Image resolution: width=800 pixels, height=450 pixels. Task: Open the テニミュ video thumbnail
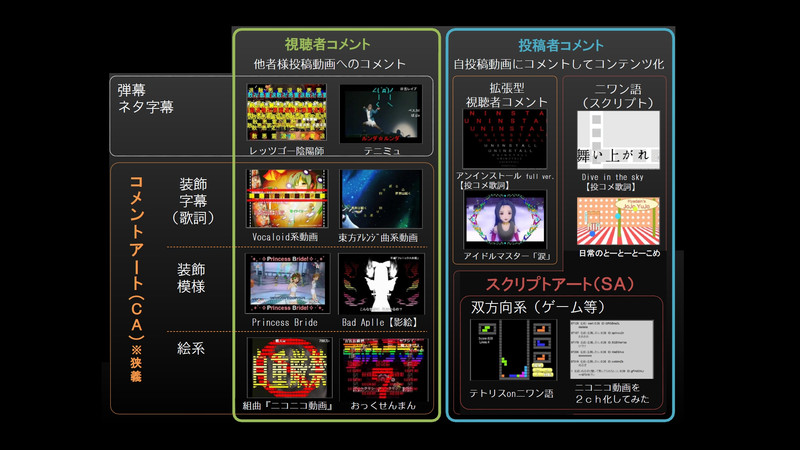tap(381, 113)
